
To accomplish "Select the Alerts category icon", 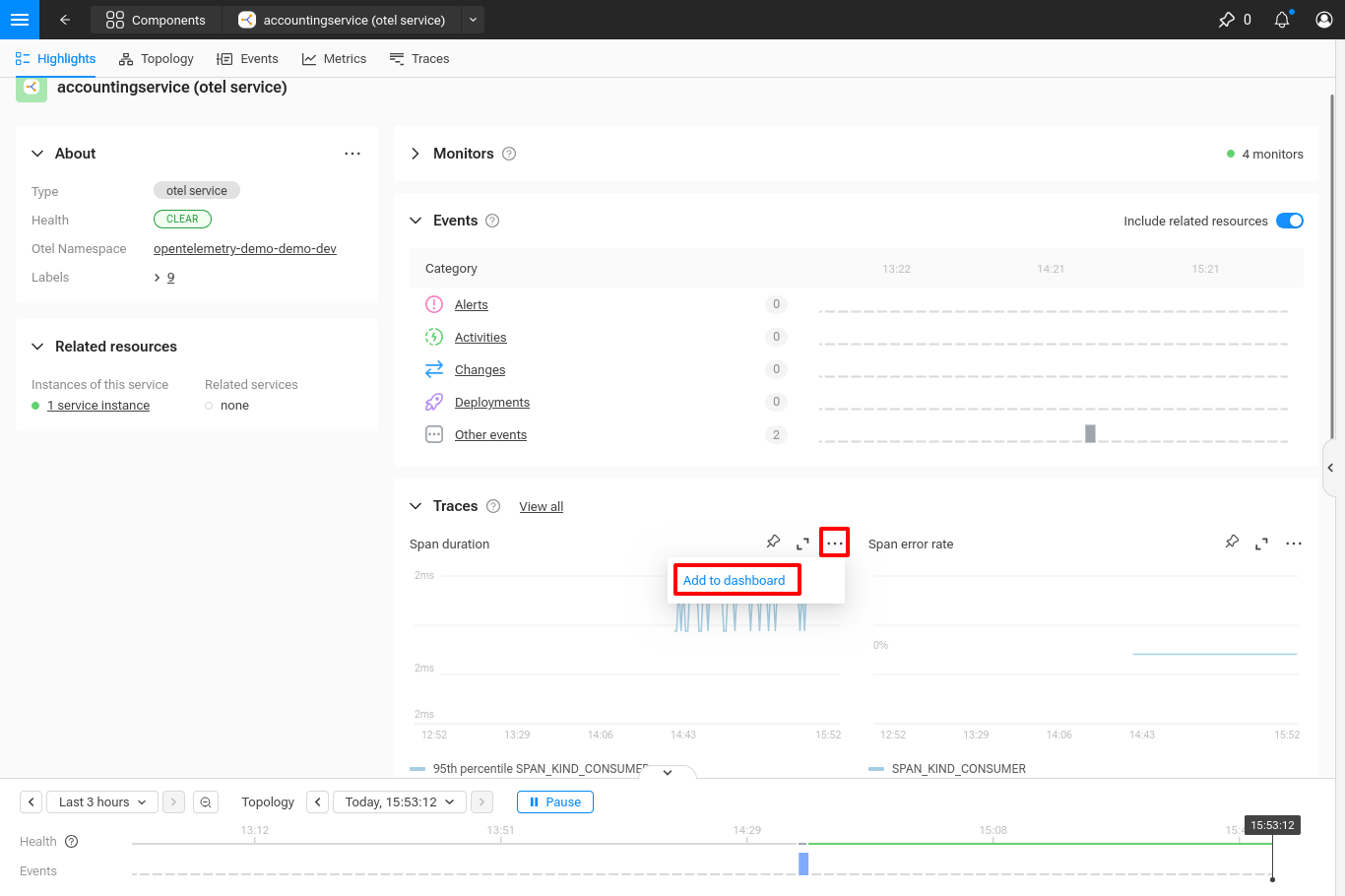I will tap(434, 304).
